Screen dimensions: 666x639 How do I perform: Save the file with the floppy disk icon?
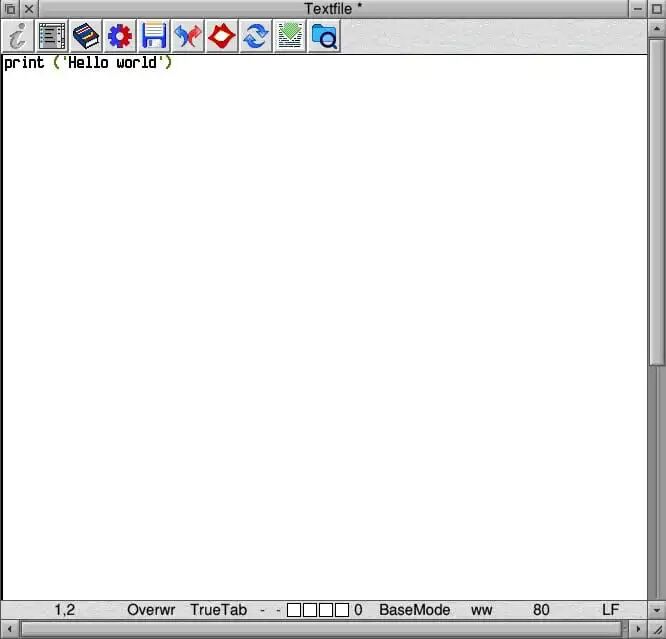click(x=154, y=36)
